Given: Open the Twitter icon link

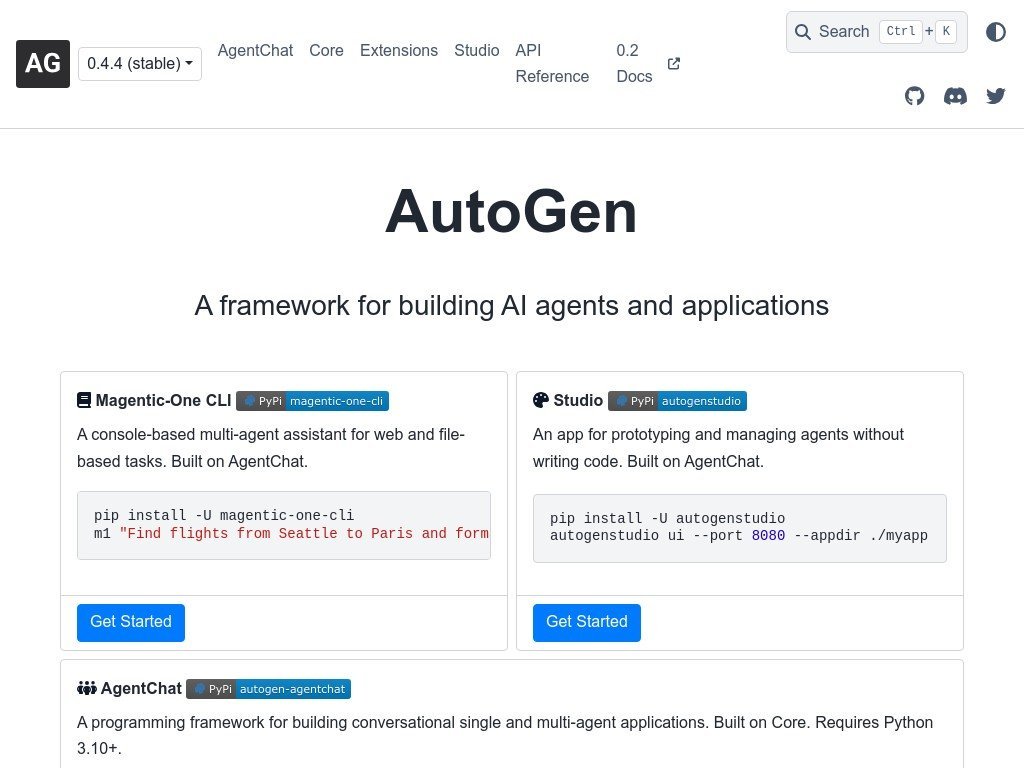Looking at the screenshot, I should click(x=995, y=96).
